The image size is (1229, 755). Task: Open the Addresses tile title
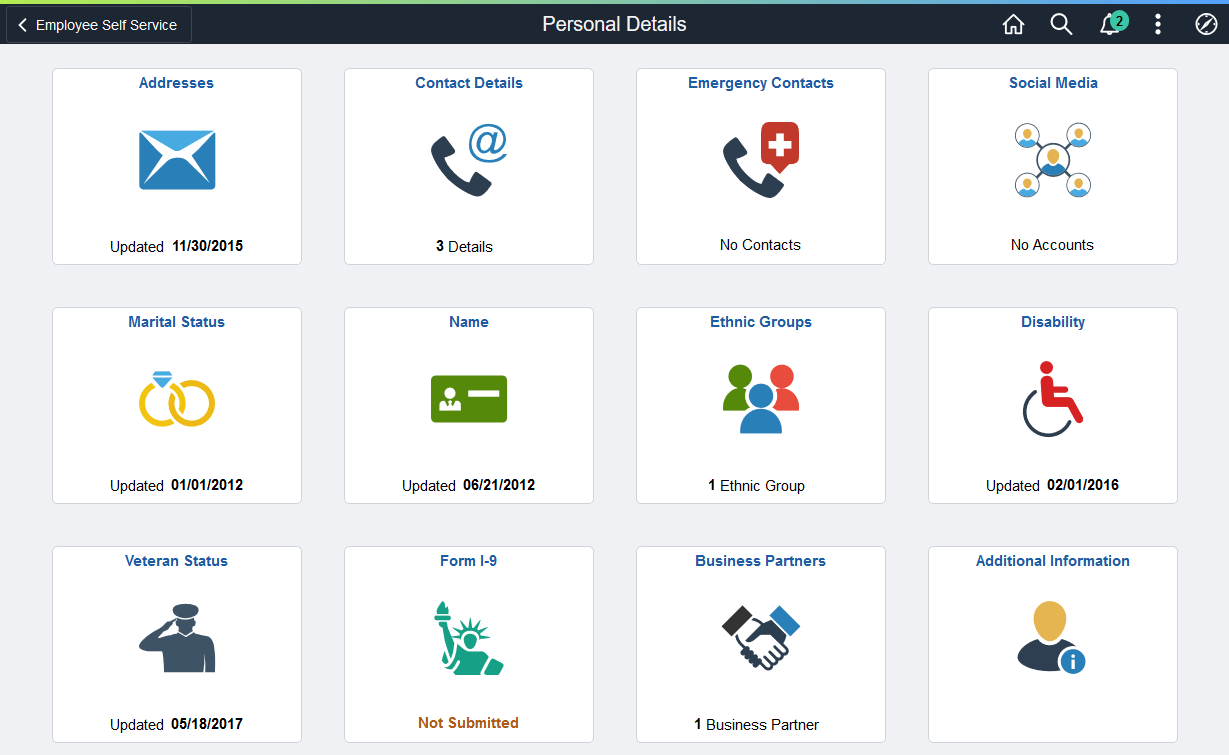click(177, 83)
